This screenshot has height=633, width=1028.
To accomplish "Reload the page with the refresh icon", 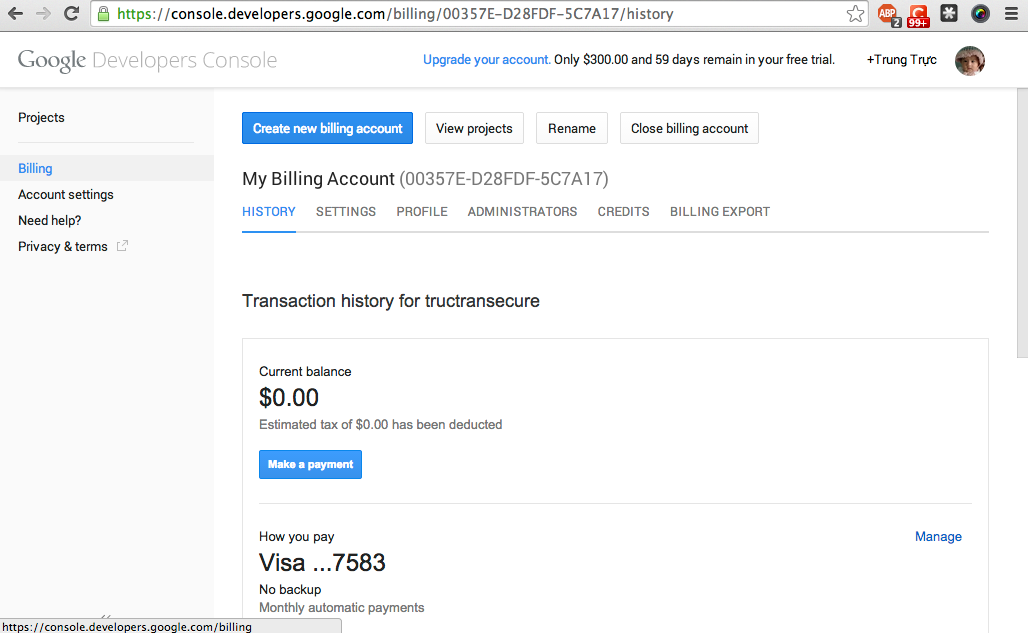I will click(71, 14).
